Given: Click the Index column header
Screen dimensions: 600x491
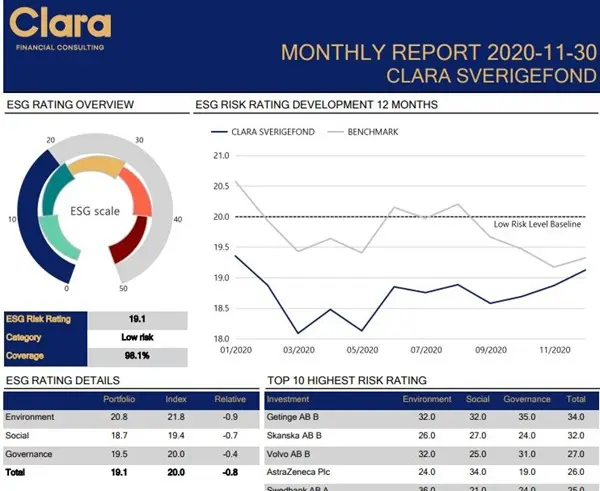Looking at the screenshot, I should pos(176,399).
